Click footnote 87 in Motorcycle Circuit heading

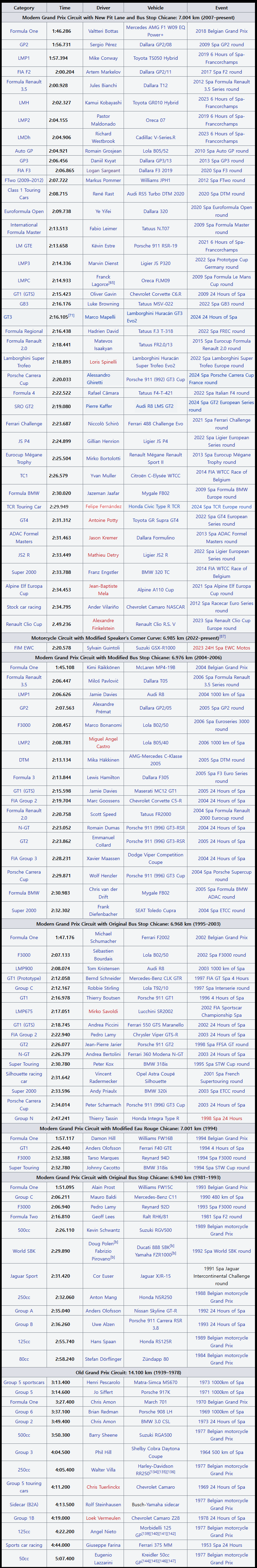(223, 637)
